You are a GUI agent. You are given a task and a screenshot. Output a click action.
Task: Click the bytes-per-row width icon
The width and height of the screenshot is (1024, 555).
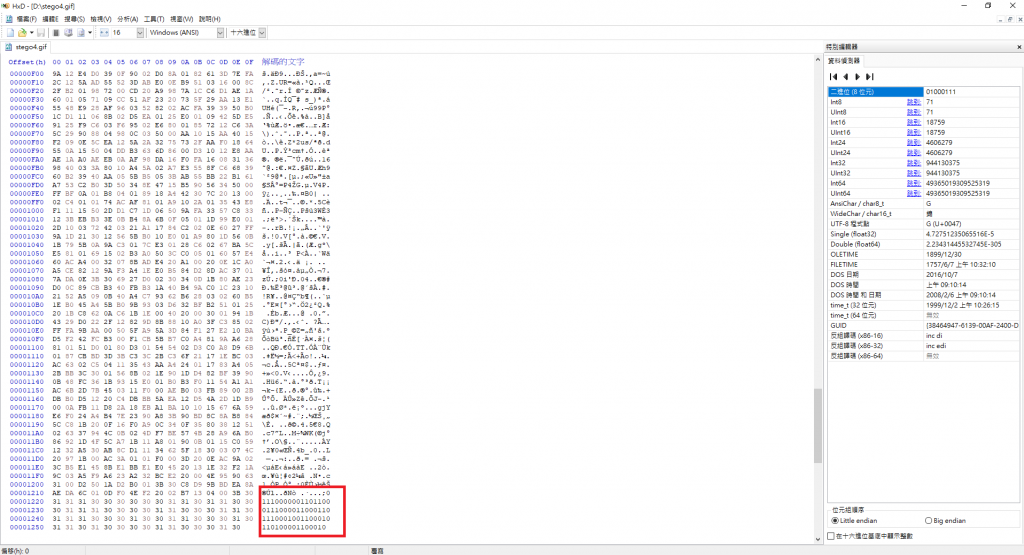coord(104,33)
